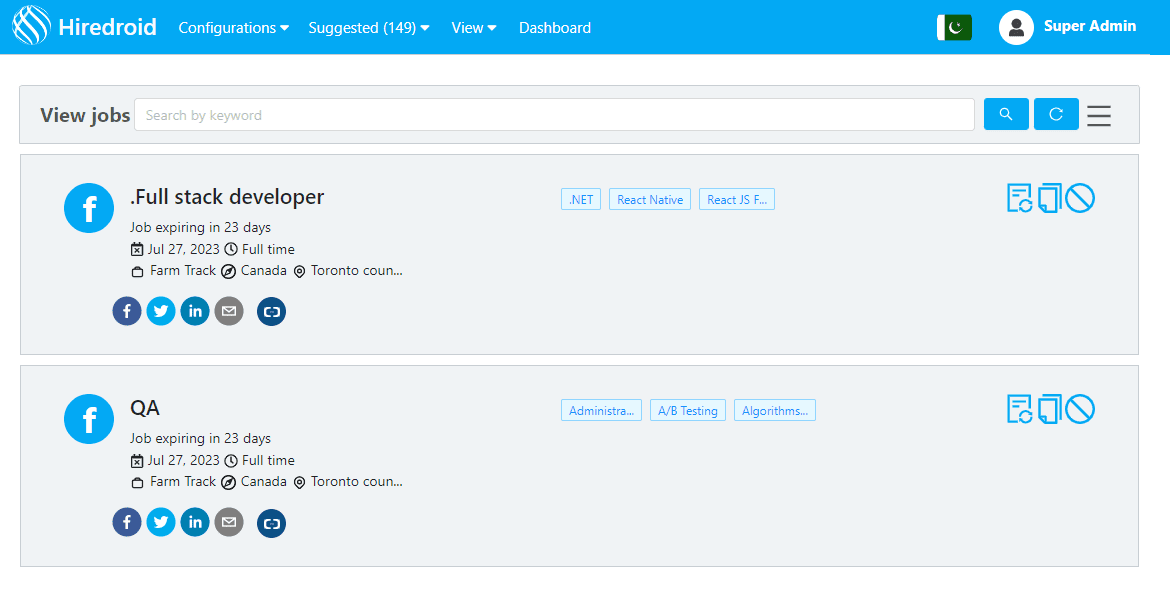Image resolution: width=1170 pixels, height=600 pixels.
Task: Open the hamburger menu beside refresh
Action: [x=1099, y=115]
